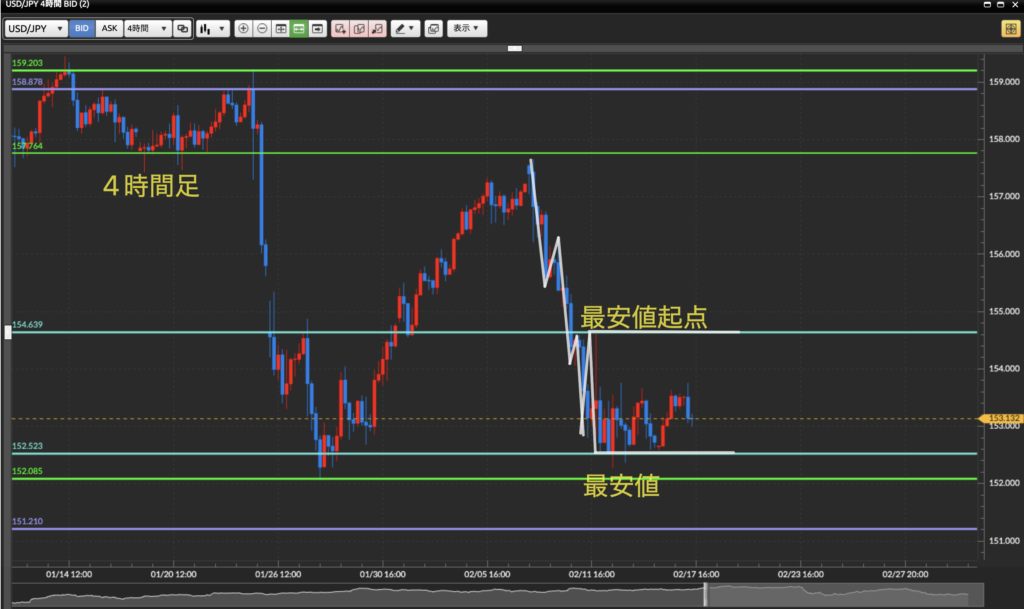Click the 153.132 current price label
Image resolution: width=1024 pixels, height=609 pixels.
tap(1002, 419)
